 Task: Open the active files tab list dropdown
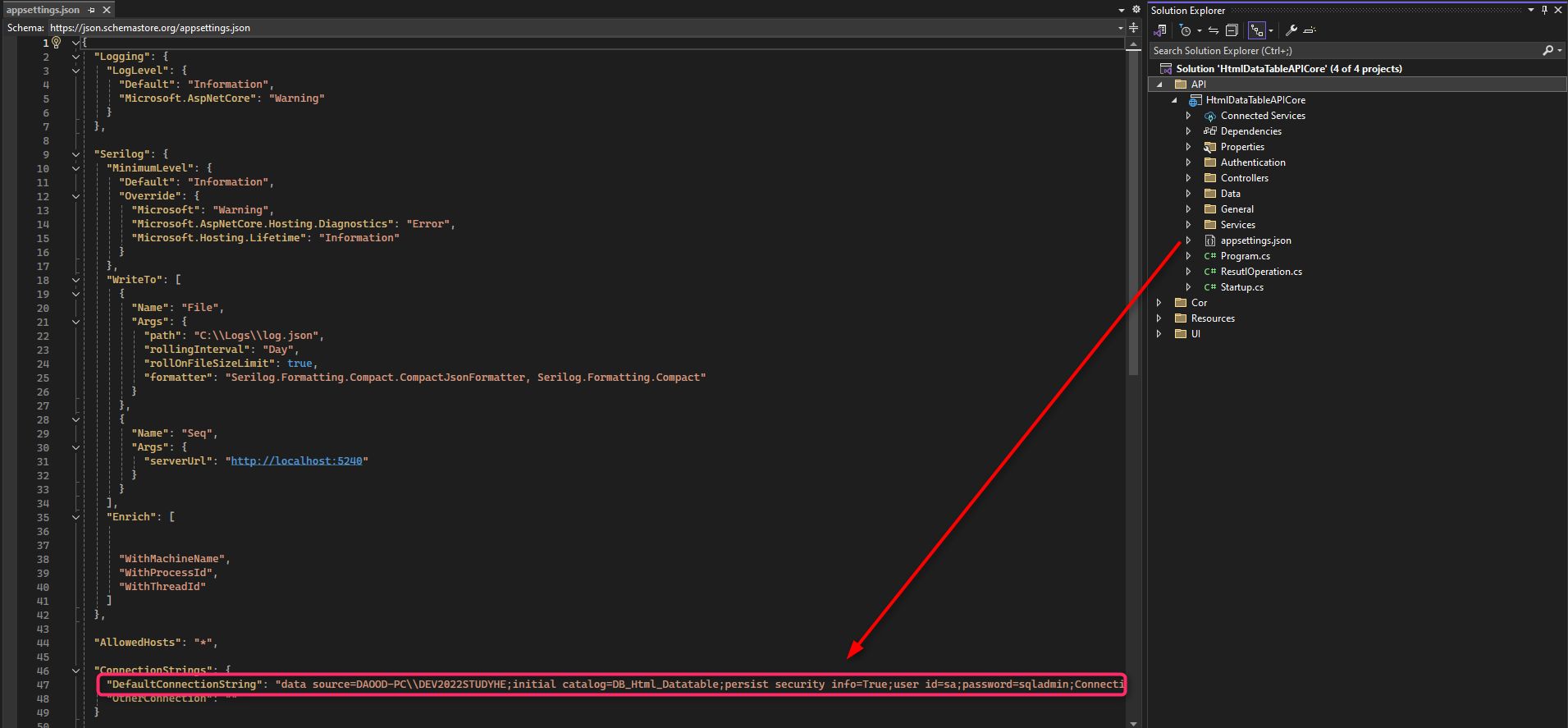[x=1122, y=10]
